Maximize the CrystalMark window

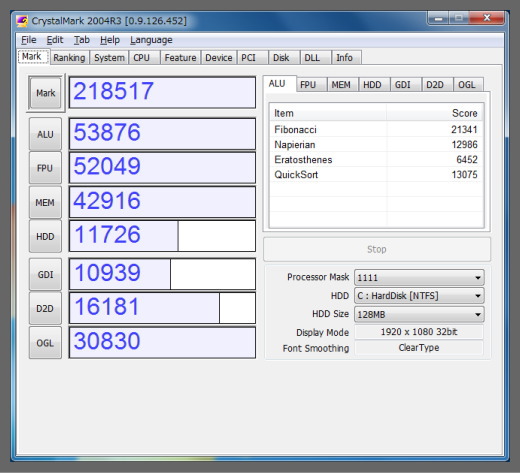click(459, 18)
